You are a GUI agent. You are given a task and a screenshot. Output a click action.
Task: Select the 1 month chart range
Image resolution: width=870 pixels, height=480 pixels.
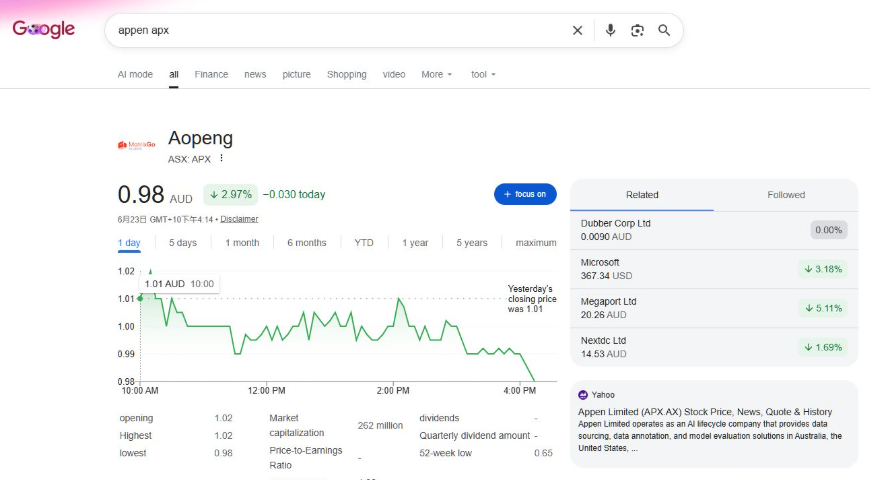(242, 243)
